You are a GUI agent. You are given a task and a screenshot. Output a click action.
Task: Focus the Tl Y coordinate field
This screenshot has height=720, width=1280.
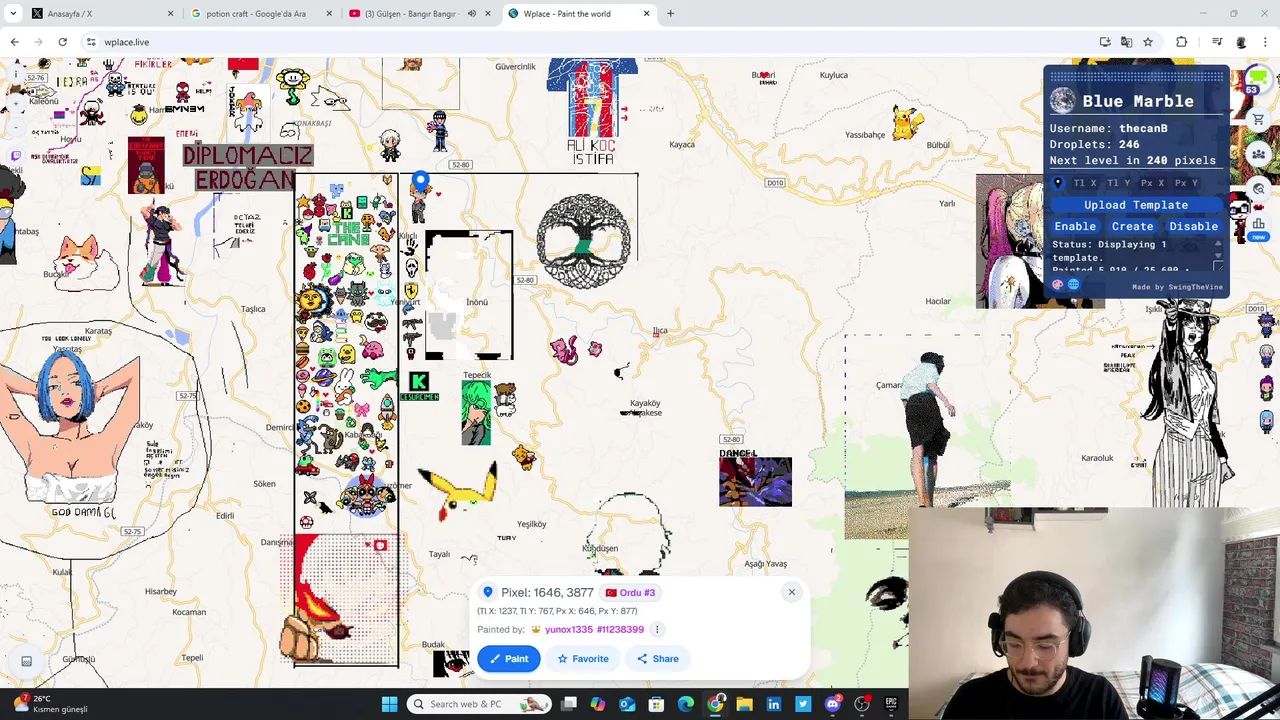tap(1118, 183)
